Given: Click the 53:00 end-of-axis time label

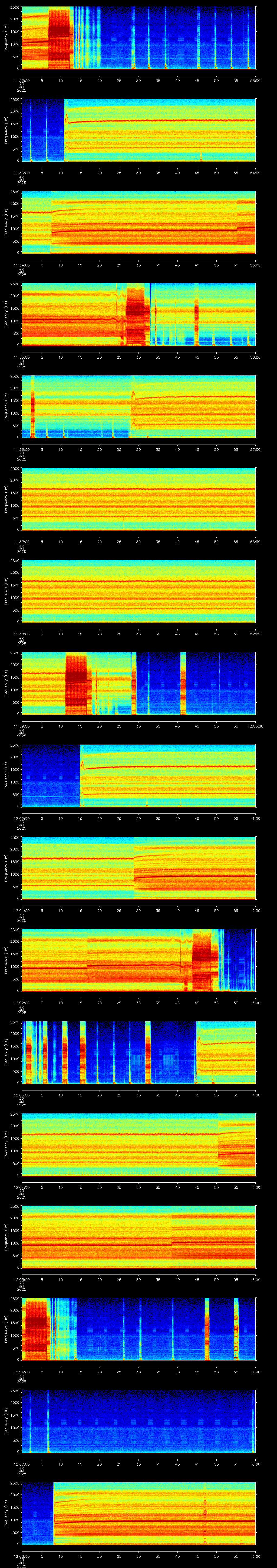Looking at the screenshot, I should tap(255, 80).
